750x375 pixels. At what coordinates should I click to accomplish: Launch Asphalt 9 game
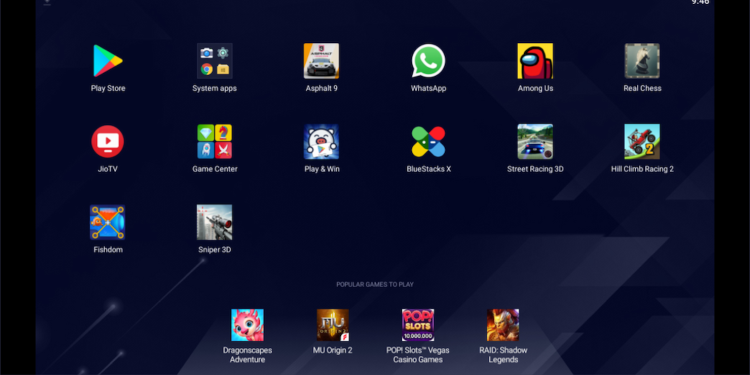321,61
